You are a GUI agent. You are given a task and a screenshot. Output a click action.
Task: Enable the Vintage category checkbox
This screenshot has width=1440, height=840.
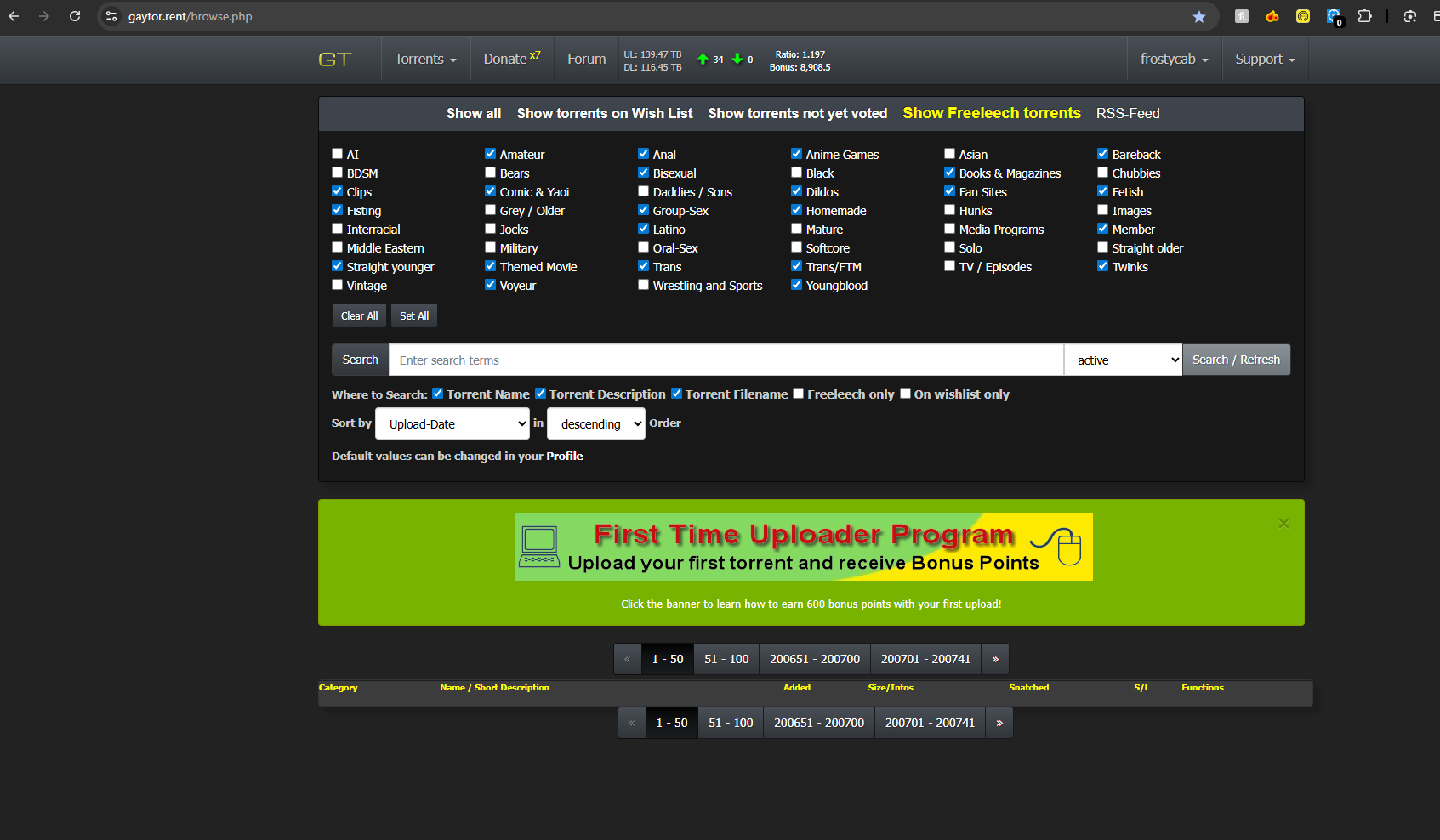click(338, 285)
